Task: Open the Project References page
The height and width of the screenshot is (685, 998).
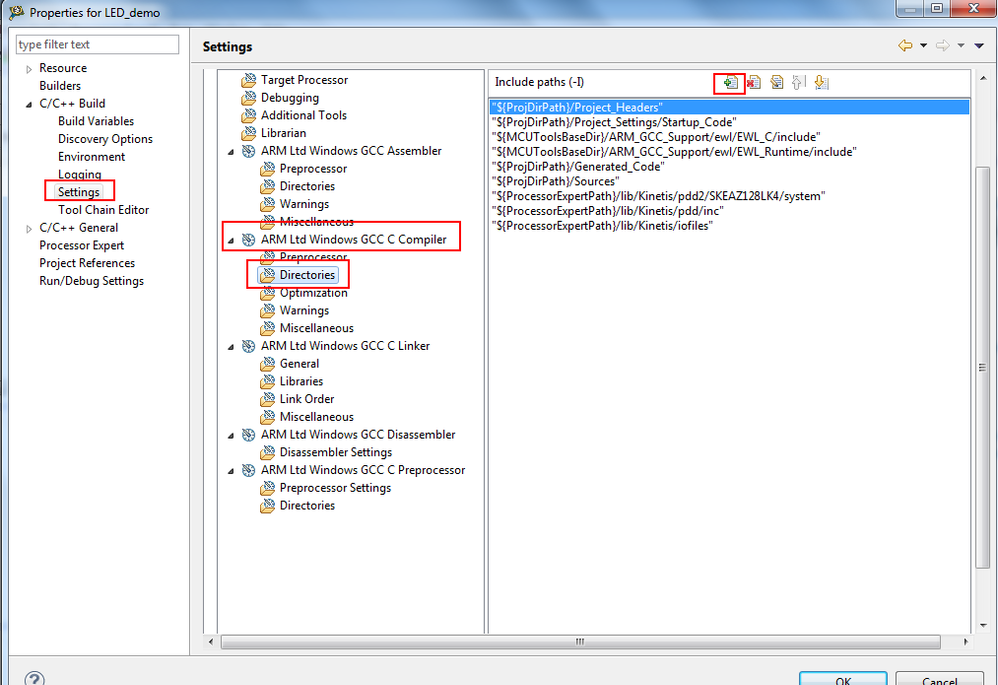Action: point(87,263)
